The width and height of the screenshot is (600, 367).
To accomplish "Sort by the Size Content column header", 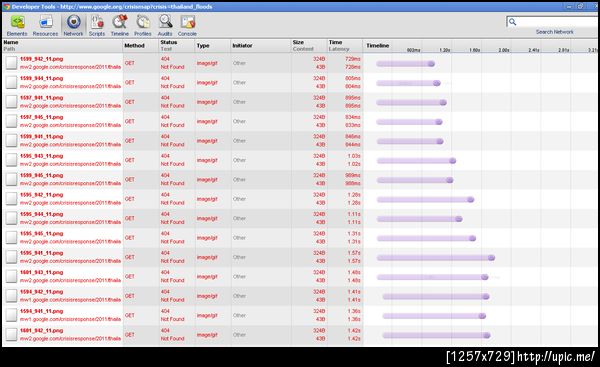I will click(309, 46).
